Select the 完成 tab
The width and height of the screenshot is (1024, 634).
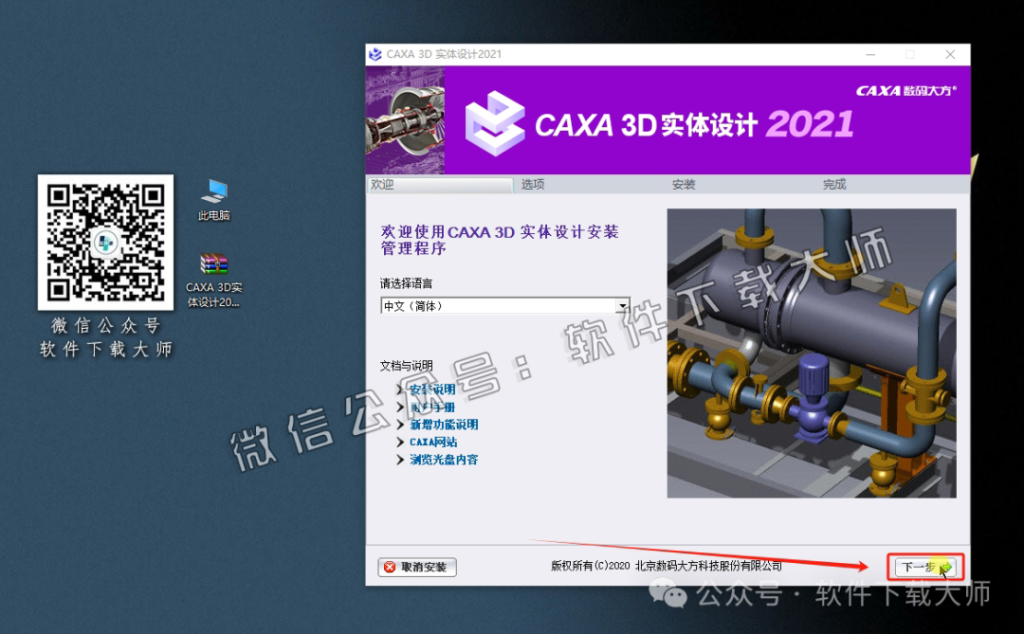pos(834,185)
